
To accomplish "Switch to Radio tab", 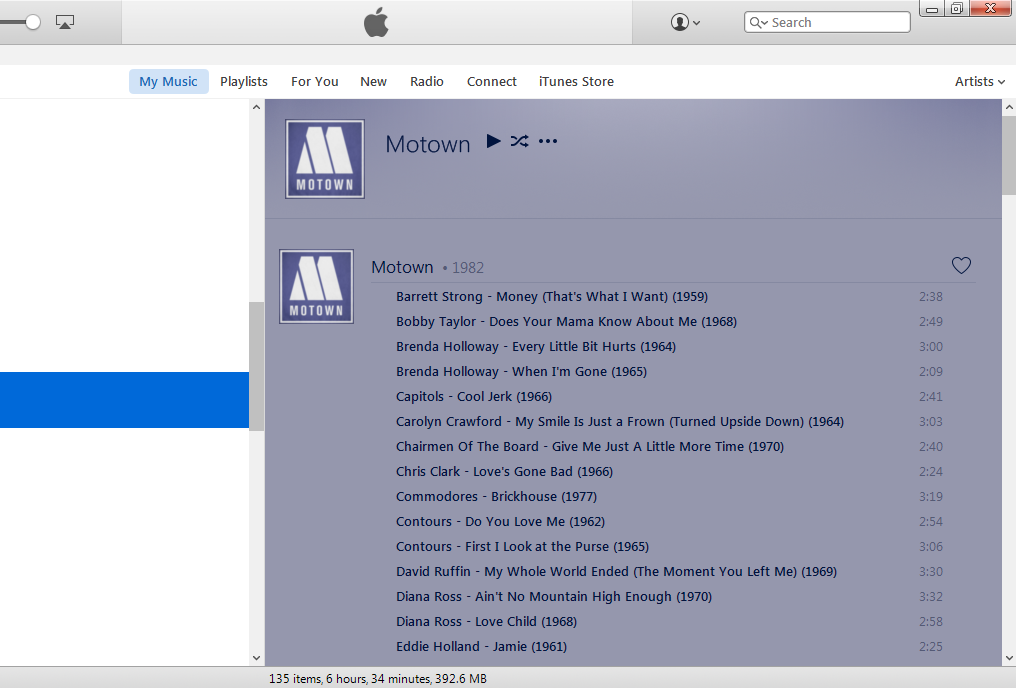I will tap(426, 82).
